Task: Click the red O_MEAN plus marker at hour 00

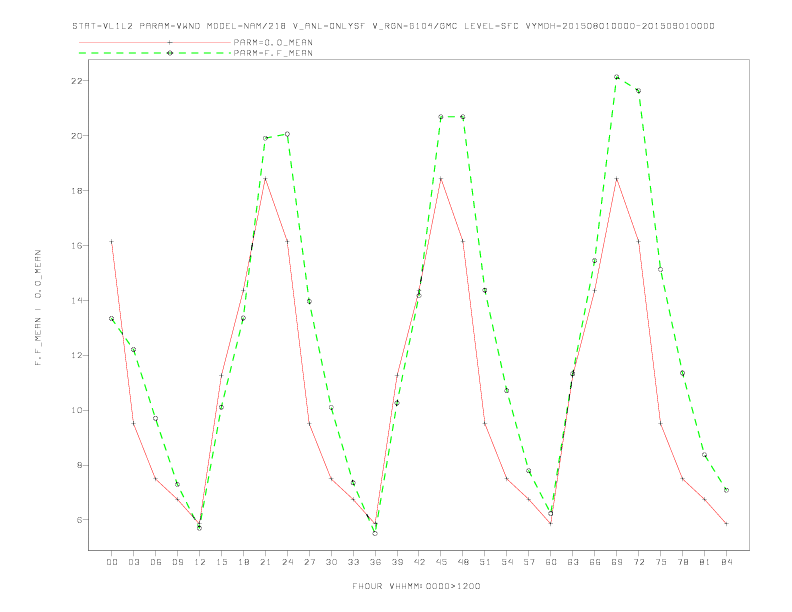Action: tap(112, 242)
